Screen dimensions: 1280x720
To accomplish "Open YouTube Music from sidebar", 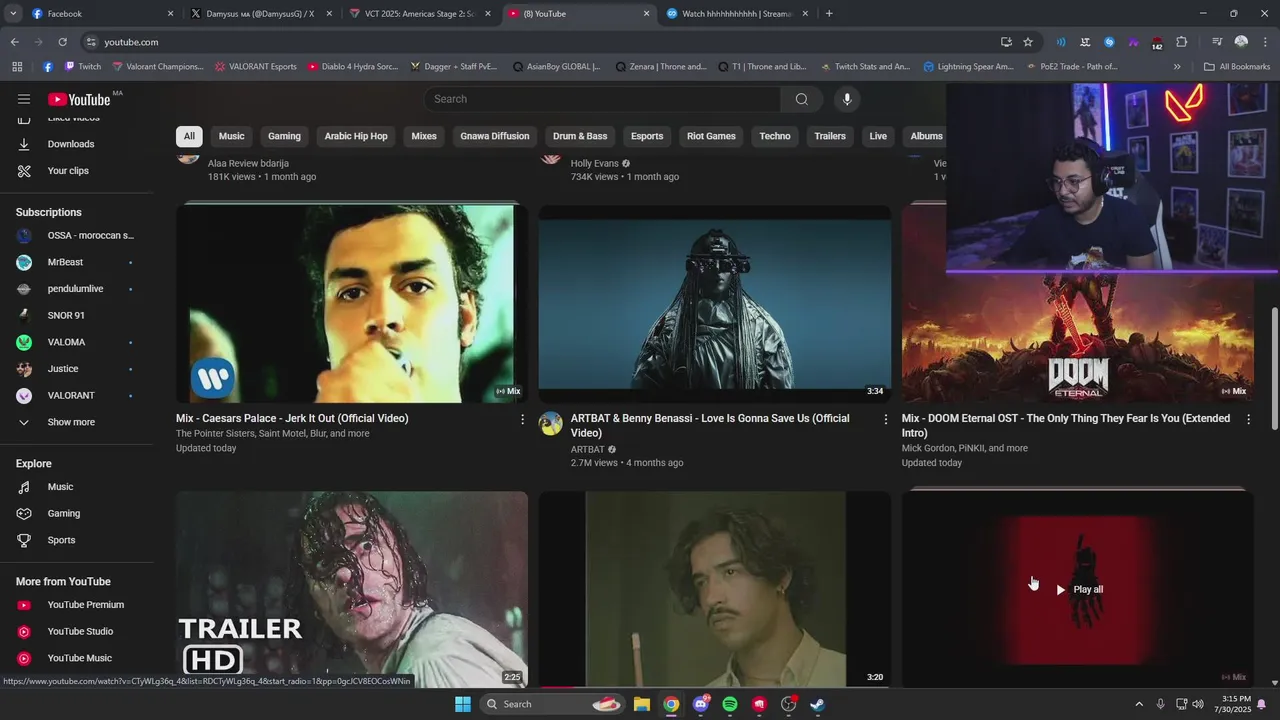I will (79, 658).
